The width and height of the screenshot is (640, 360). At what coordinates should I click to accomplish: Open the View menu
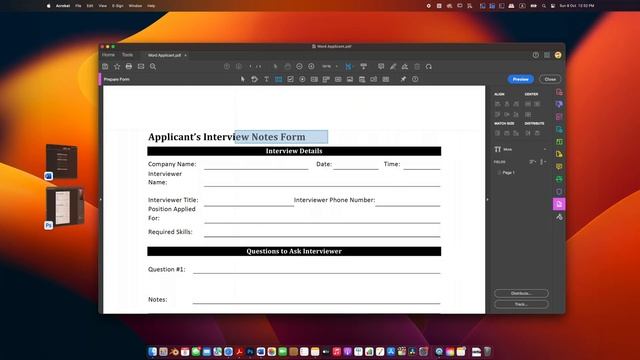[103, 6]
